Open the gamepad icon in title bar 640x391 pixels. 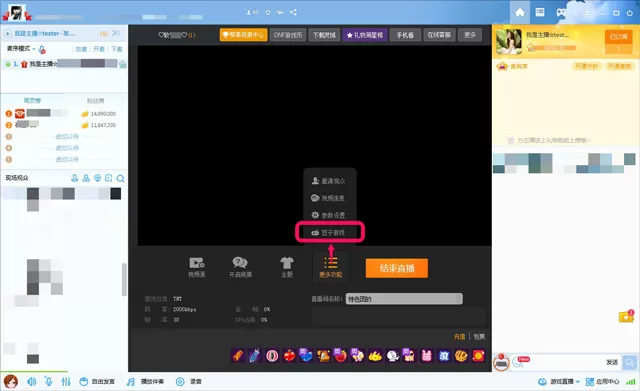pyautogui.click(x=561, y=13)
